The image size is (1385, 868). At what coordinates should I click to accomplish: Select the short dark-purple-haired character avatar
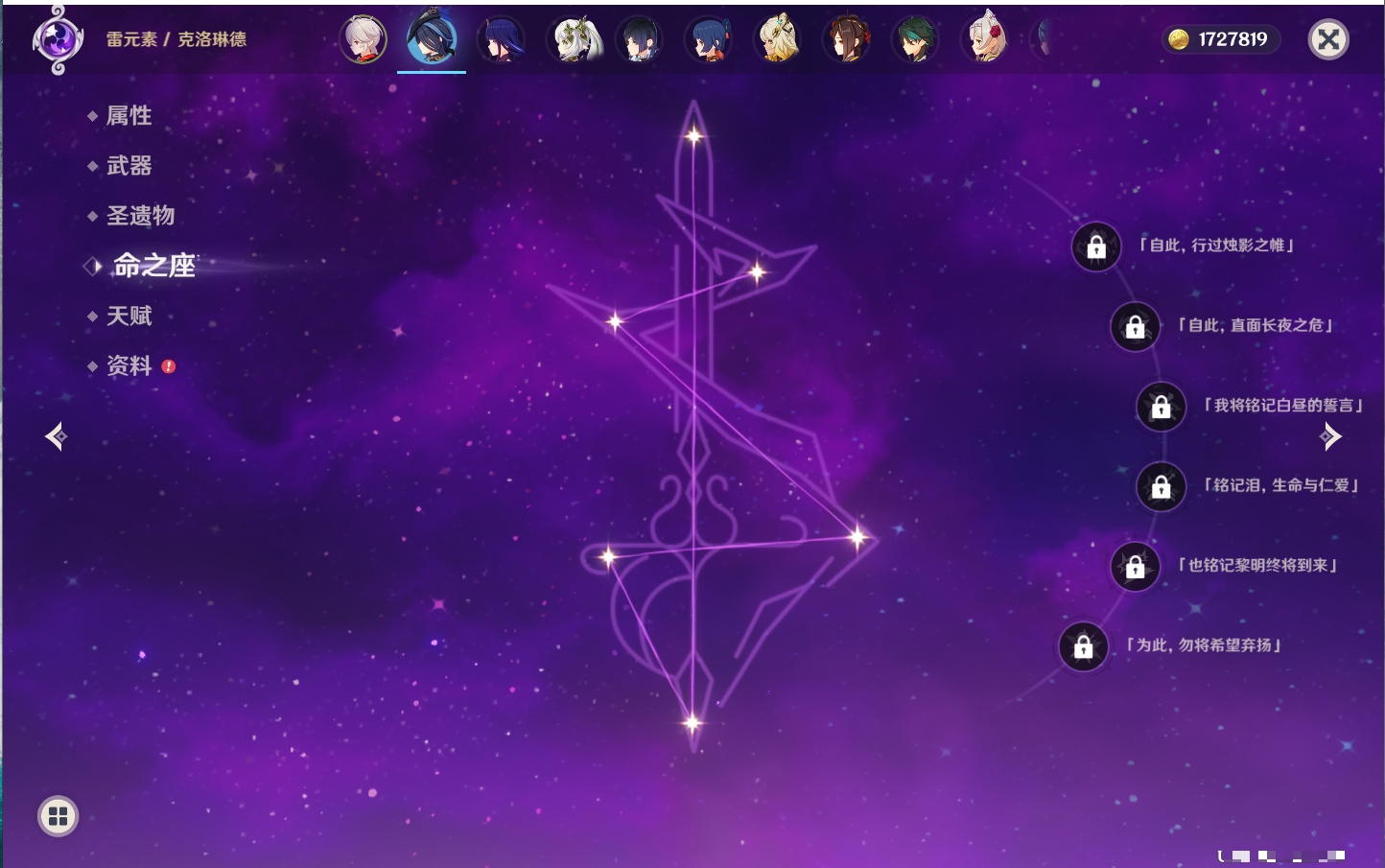[640, 39]
